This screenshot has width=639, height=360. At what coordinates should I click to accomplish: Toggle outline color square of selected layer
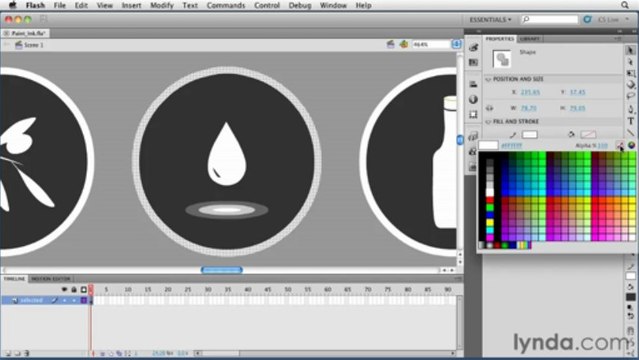[x=84, y=300]
